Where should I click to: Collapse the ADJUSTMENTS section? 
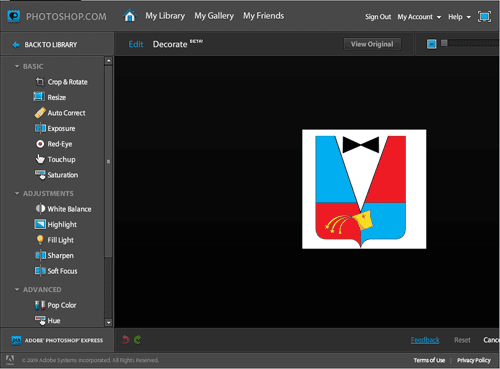tap(17, 193)
